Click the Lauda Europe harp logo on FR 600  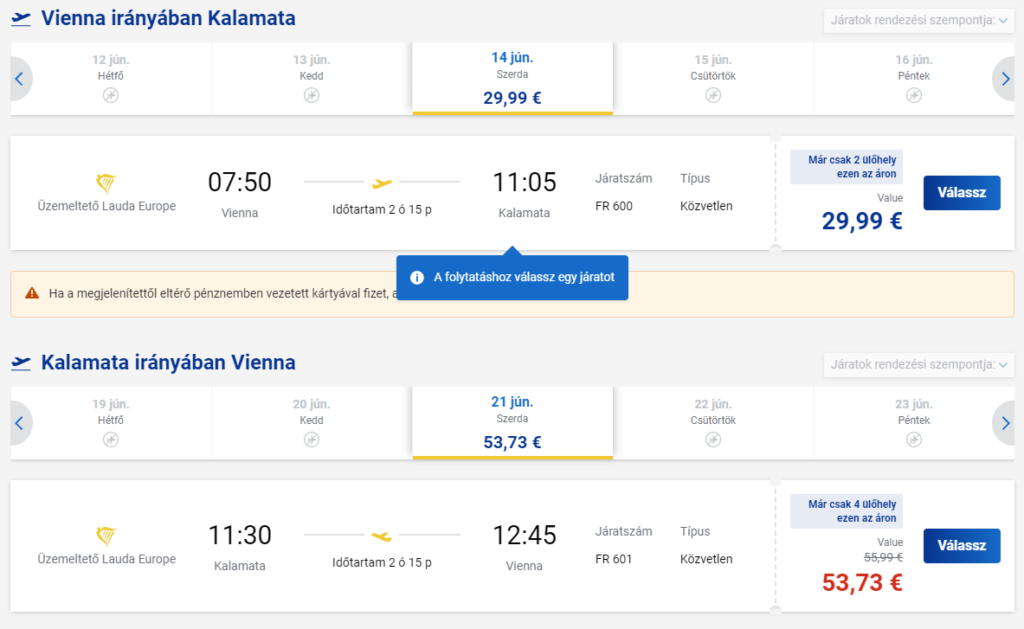coord(106,183)
